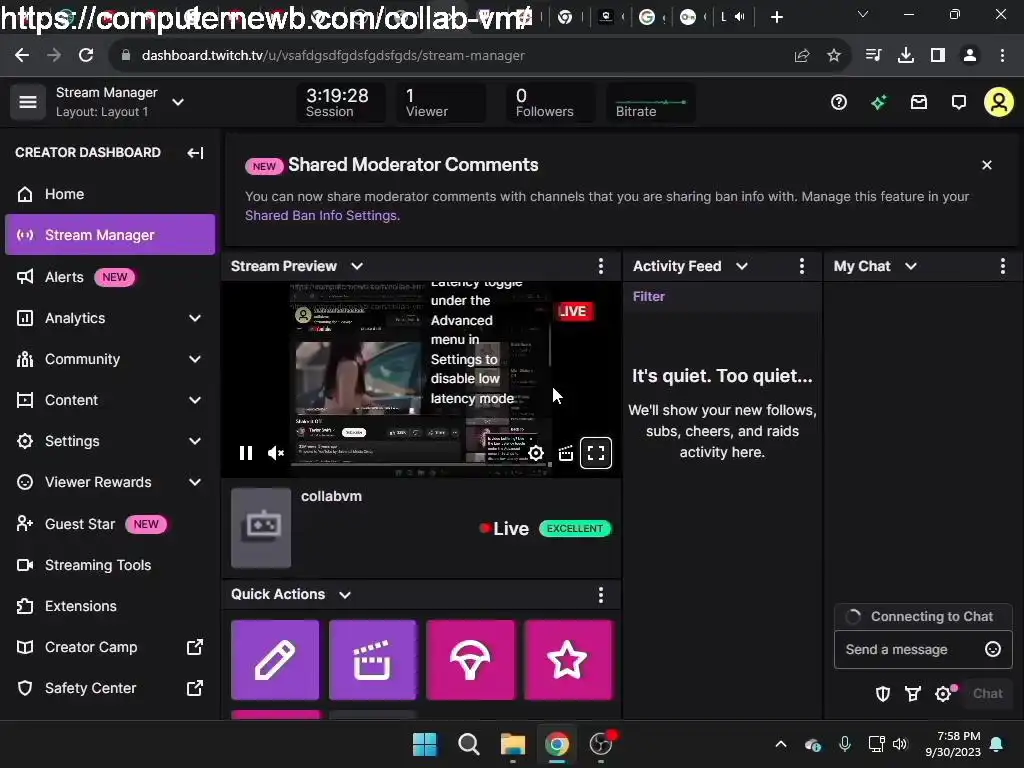Open Activity Feed panel options menu
1024x768 pixels.
click(x=802, y=266)
